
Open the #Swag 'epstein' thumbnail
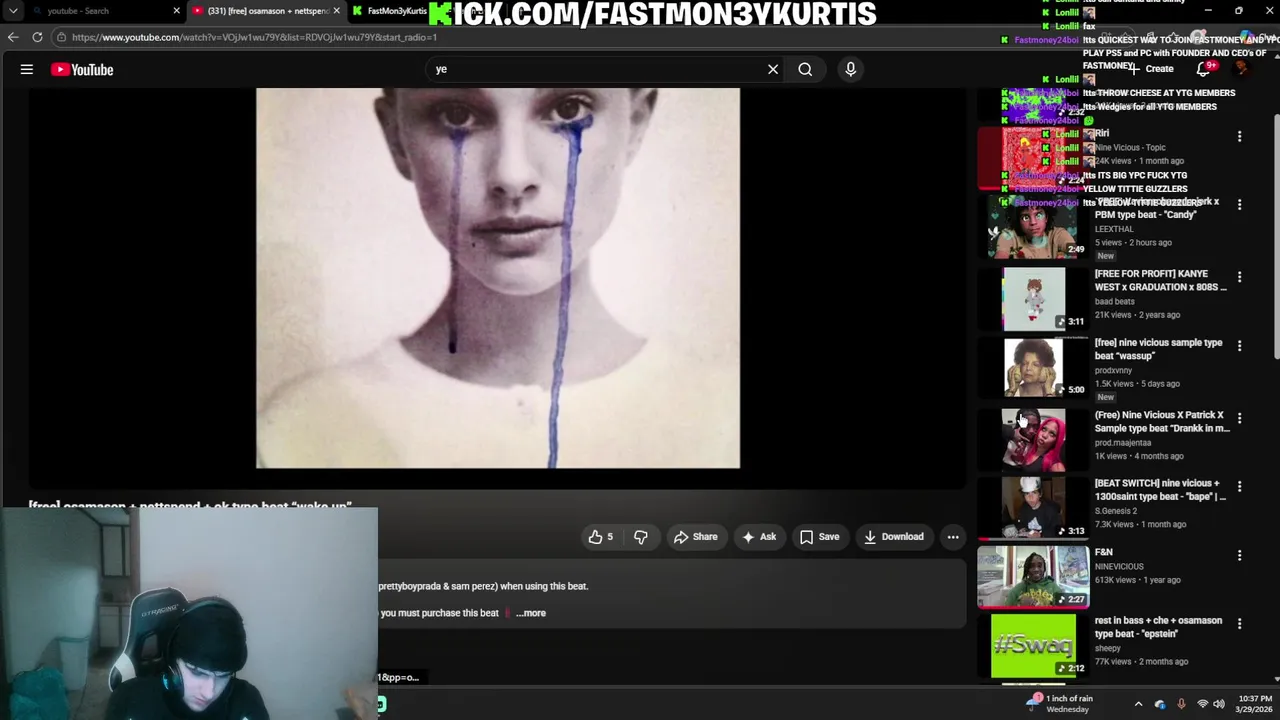(x=1033, y=646)
